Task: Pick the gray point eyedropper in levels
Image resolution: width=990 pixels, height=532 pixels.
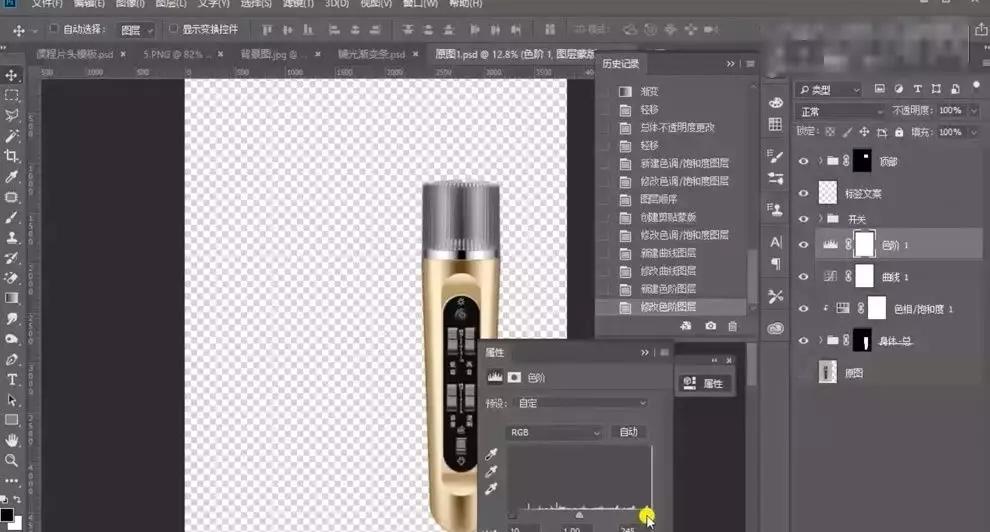Action: pyautogui.click(x=491, y=471)
